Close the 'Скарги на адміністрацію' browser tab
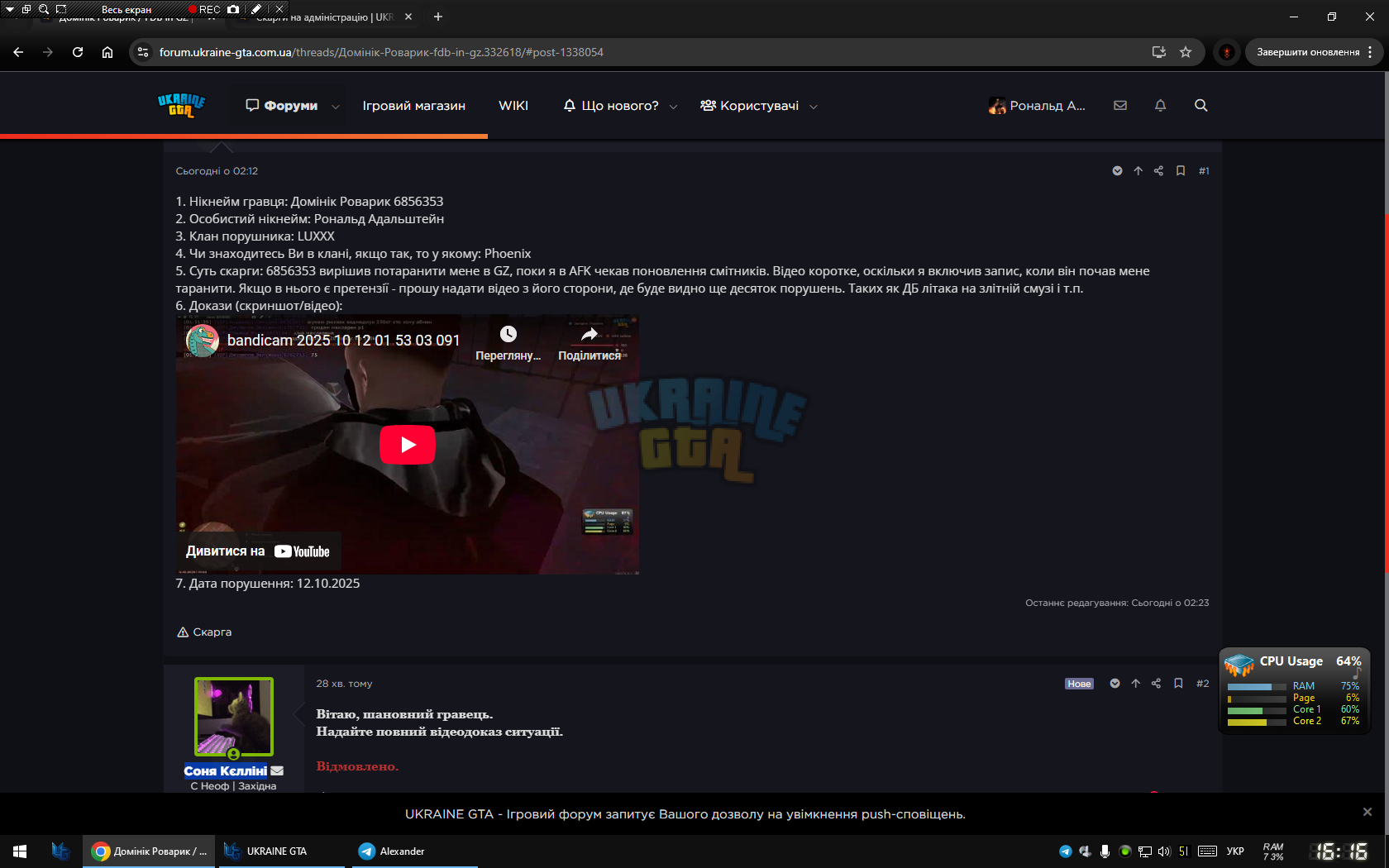Image resolution: width=1389 pixels, height=868 pixels. pyautogui.click(x=408, y=17)
